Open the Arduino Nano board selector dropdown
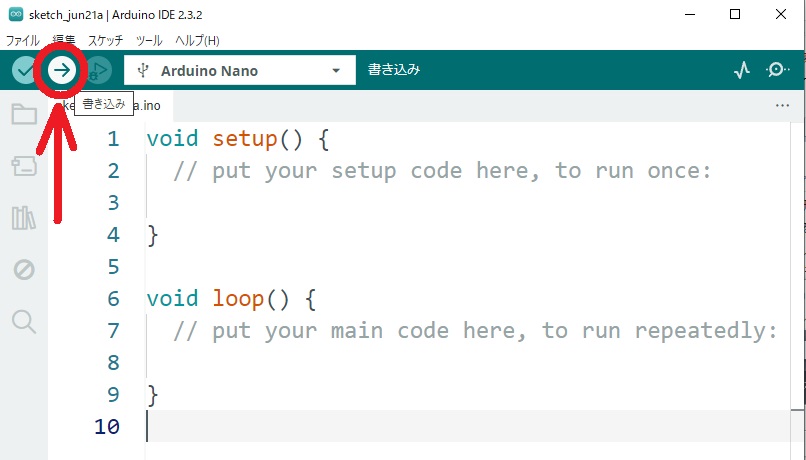The width and height of the screenshot is (806, 460). 240,70
